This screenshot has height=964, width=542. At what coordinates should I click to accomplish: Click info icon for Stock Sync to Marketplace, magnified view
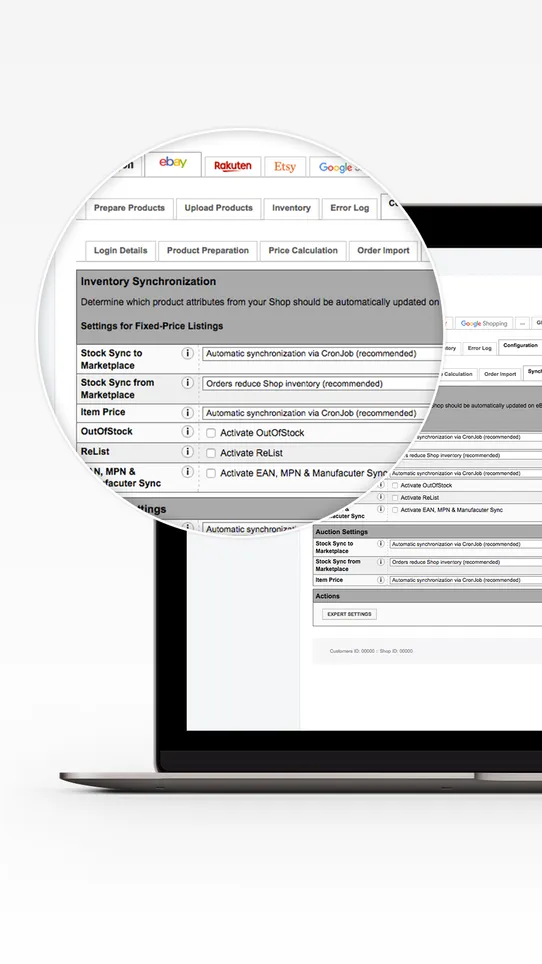(187, 354)
